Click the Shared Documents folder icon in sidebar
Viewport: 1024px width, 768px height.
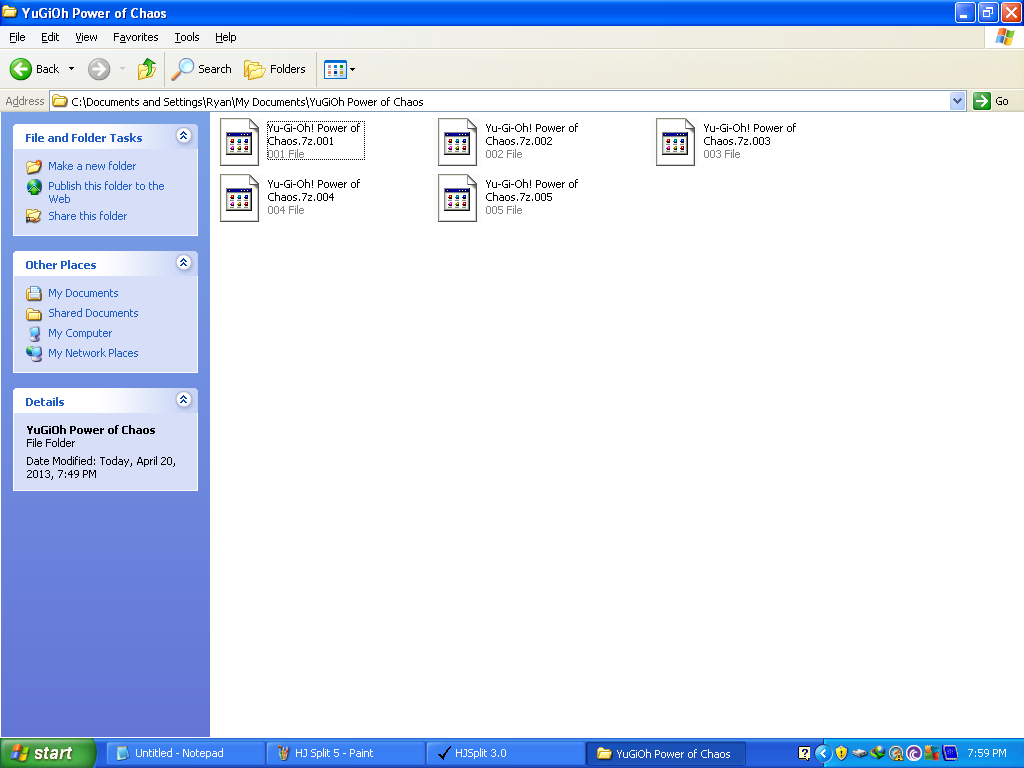[34, 313]
